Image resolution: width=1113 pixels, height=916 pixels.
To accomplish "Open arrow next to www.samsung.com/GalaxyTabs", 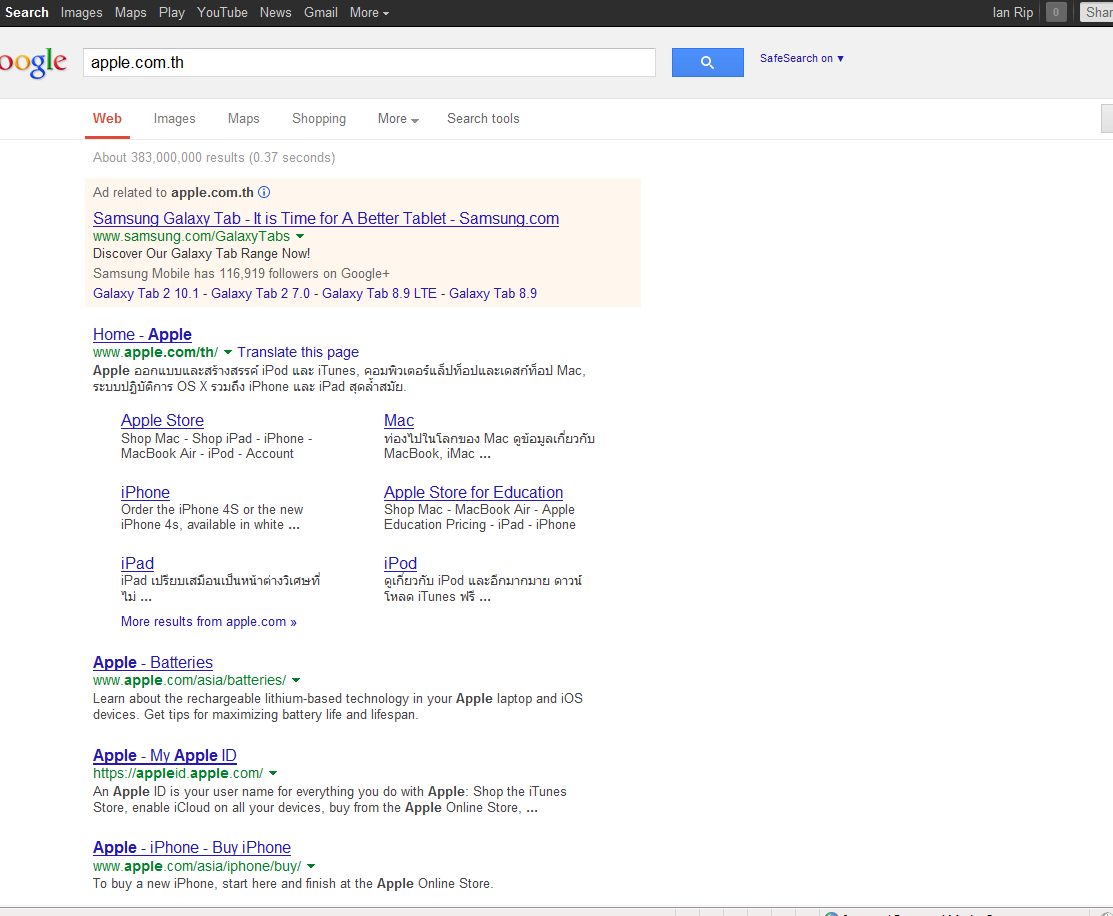I will click(300, 236).
